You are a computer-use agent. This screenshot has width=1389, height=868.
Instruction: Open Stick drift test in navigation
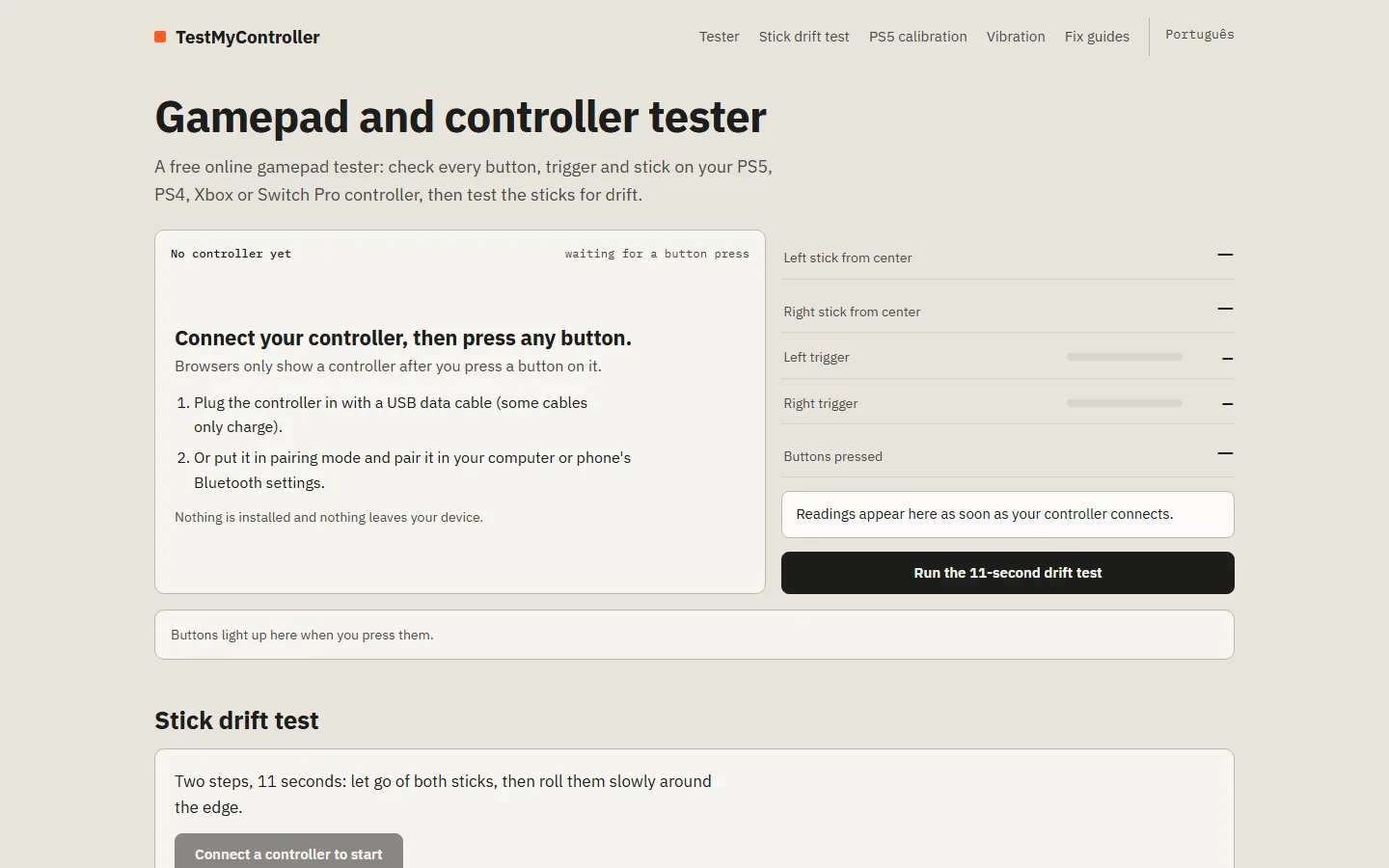coord(803,37)
